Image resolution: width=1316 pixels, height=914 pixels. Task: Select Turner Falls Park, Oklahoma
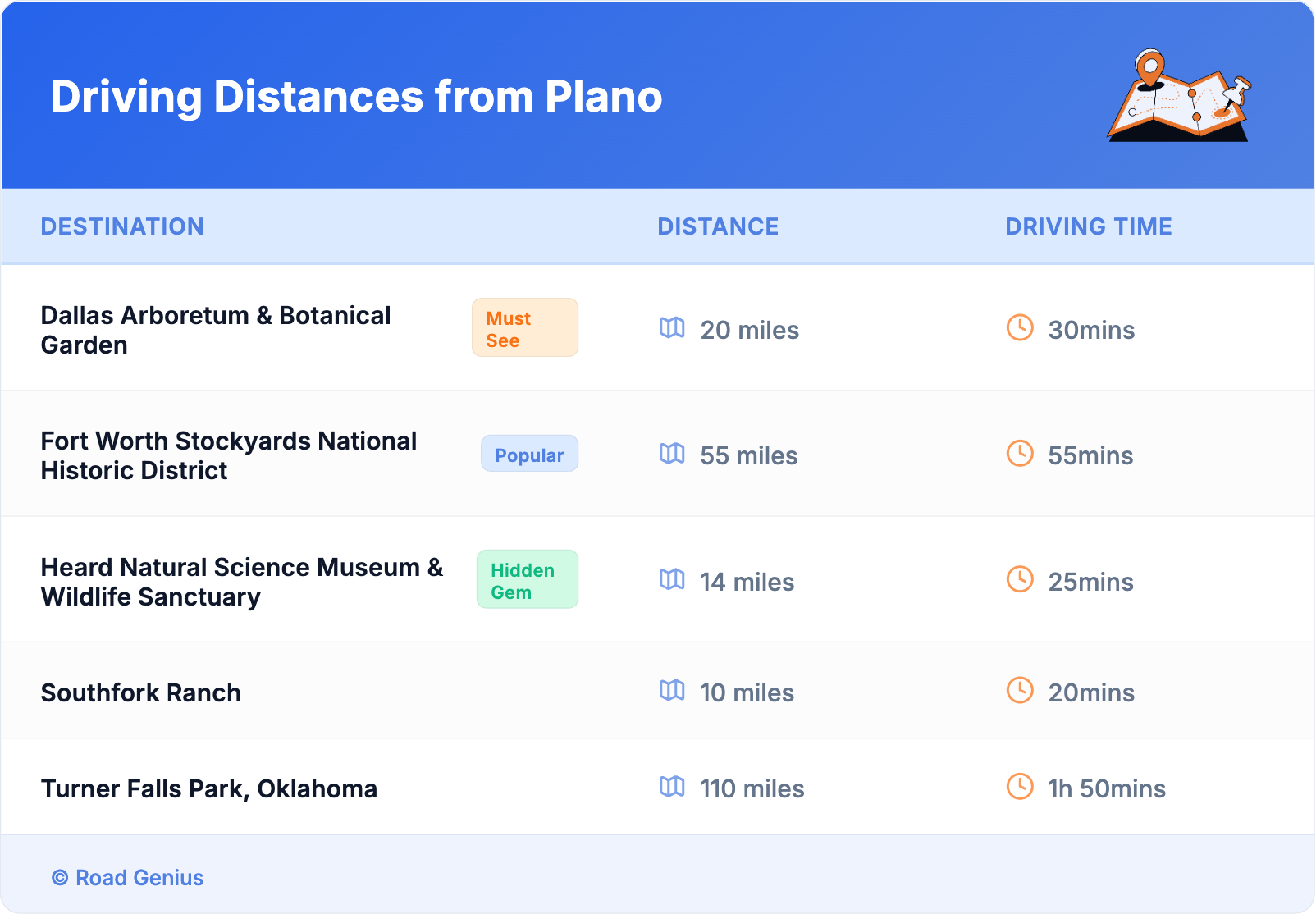209,789
